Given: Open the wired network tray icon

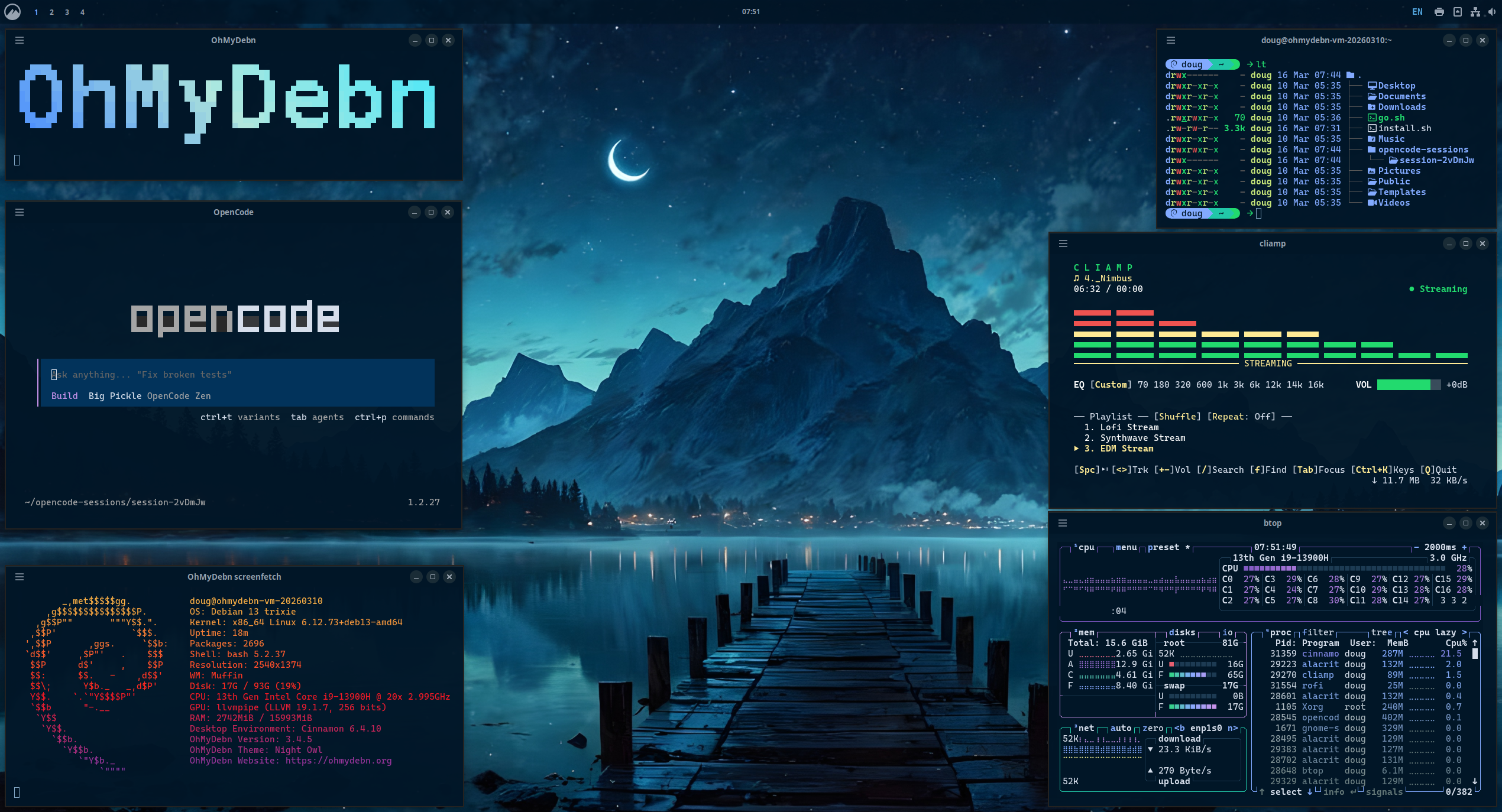Looking at the screenshot, I should point(1475,12).
